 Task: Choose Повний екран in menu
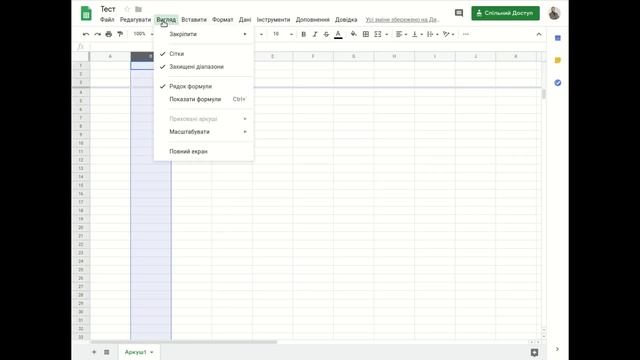pos(204,151)
